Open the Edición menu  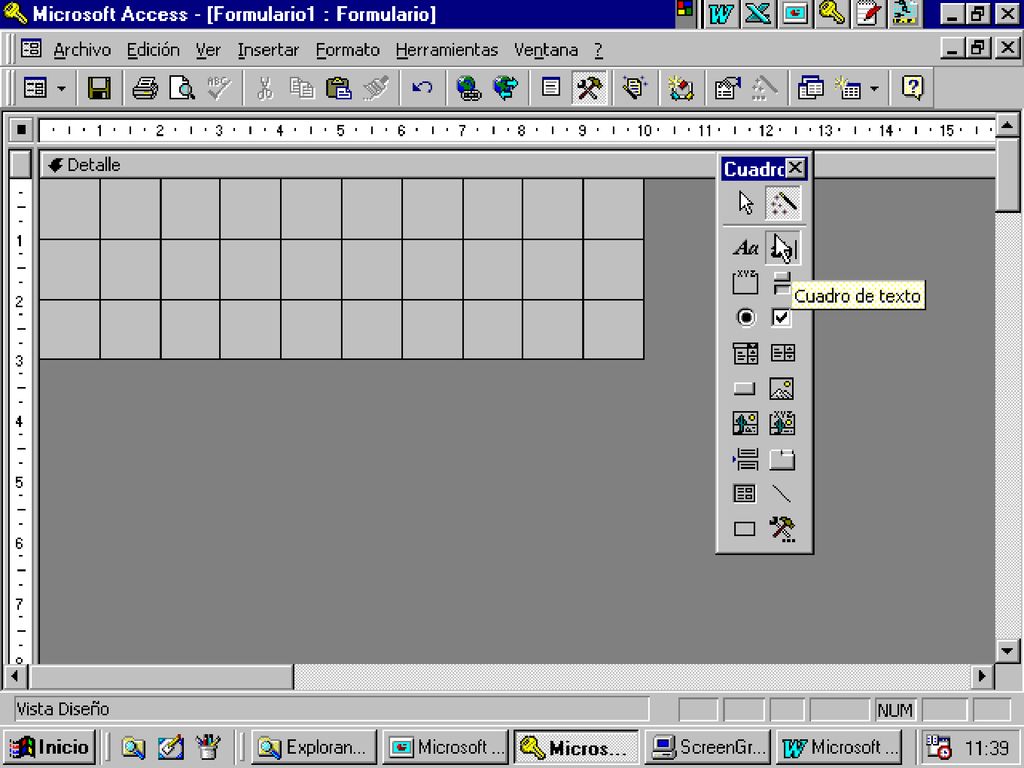pyautogui.click(x=153, y=50)
